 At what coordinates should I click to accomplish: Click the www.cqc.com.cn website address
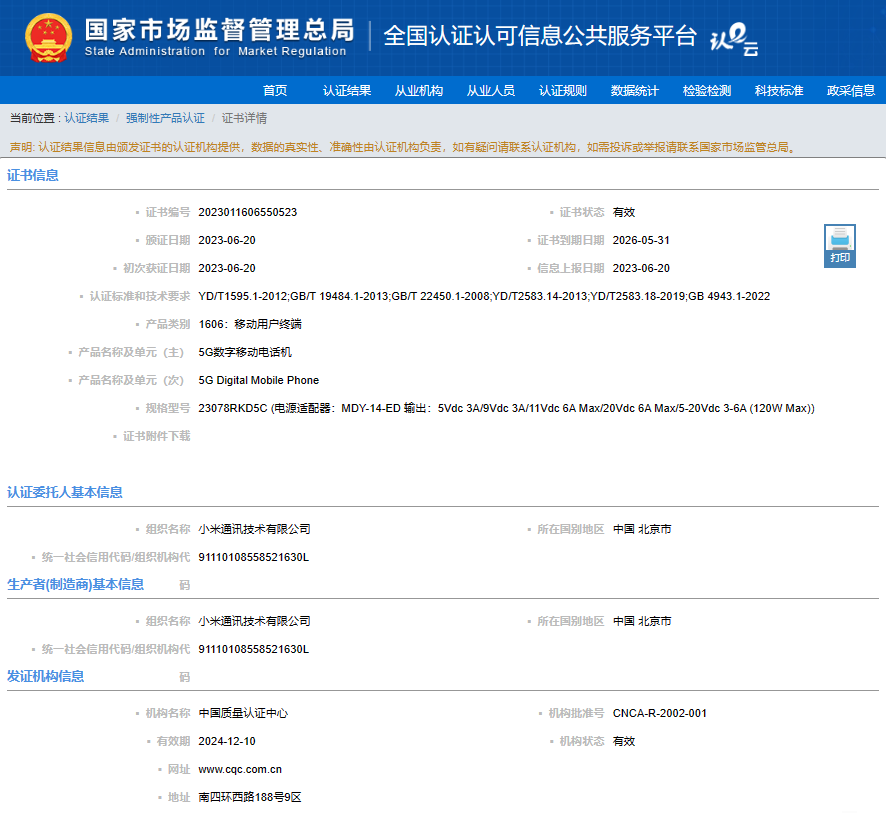coord(240,769)
